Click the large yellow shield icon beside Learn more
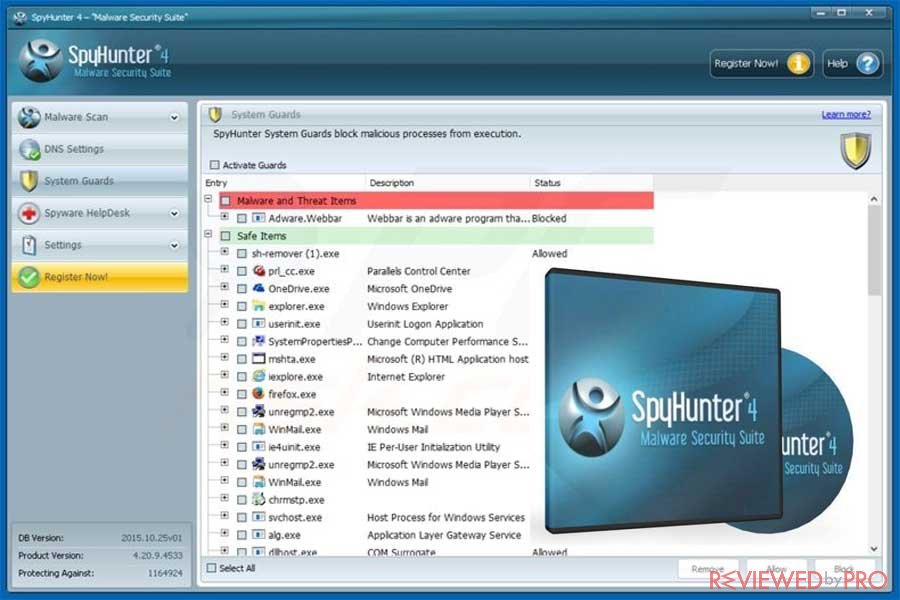The width and height of the screenshot is (900, 600). (856, 150)
